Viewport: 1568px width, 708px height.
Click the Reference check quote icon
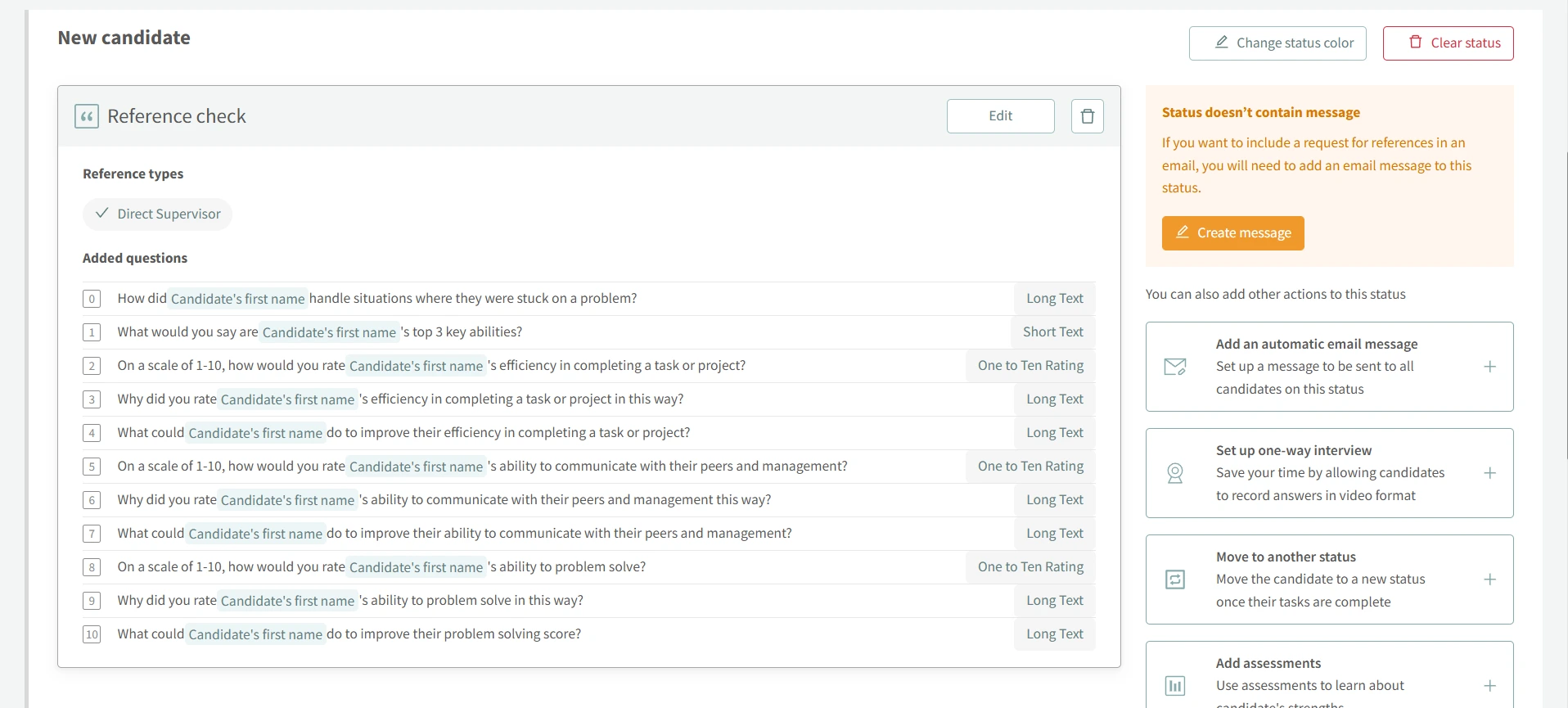(x=87, y=116)
